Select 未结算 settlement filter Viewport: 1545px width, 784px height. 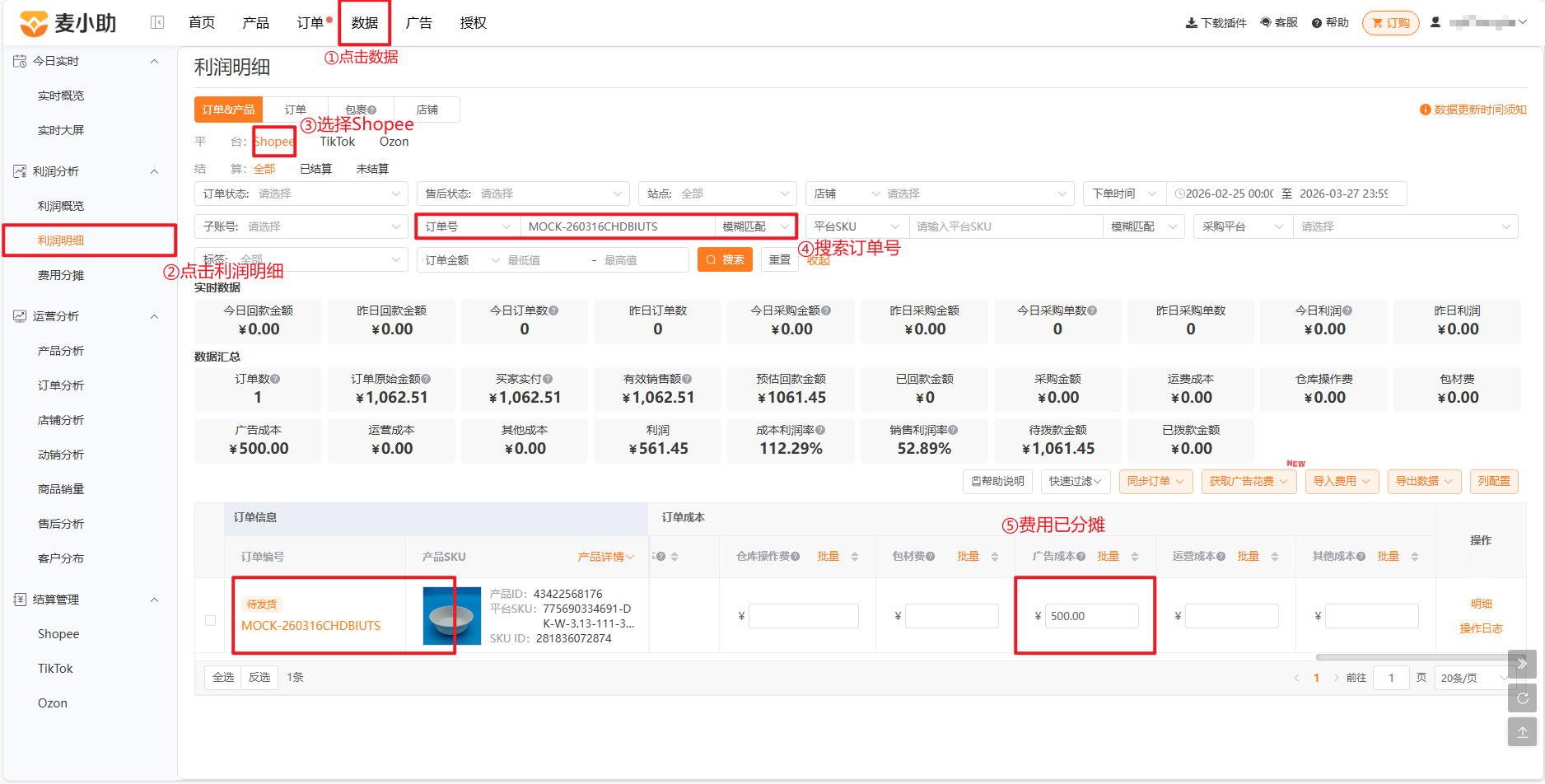(372, 169)
